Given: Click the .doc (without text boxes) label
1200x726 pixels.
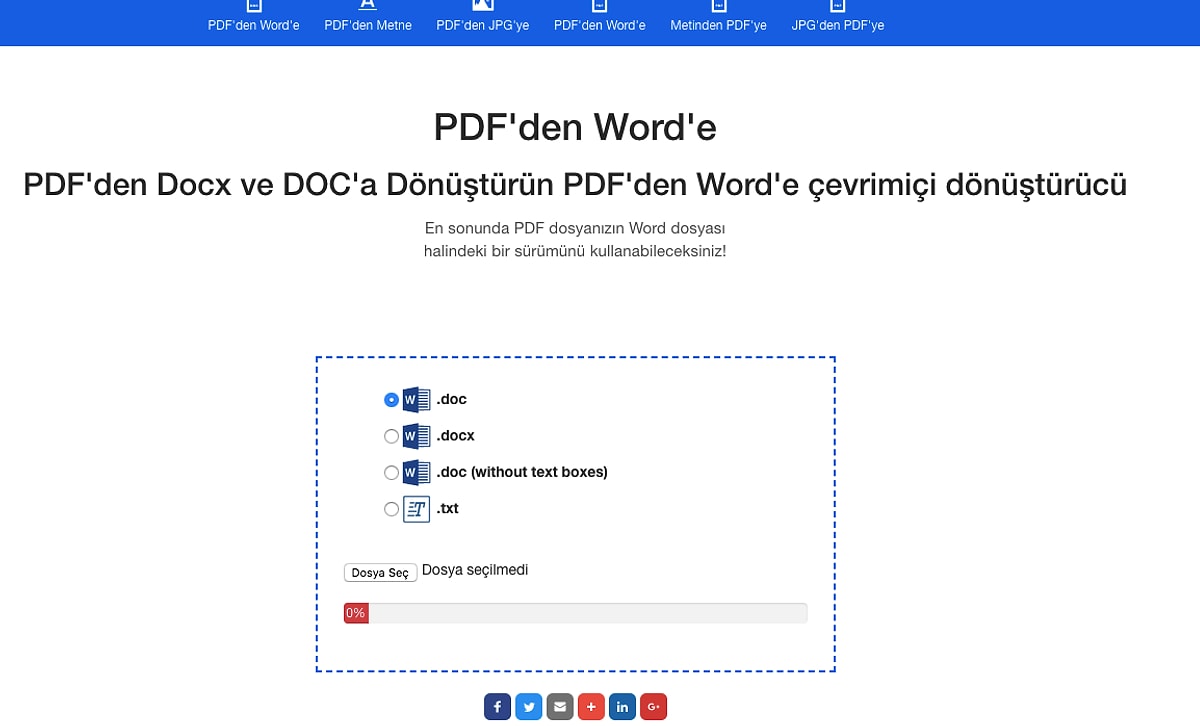Looking at the screenshot, I should click(522, 472).
